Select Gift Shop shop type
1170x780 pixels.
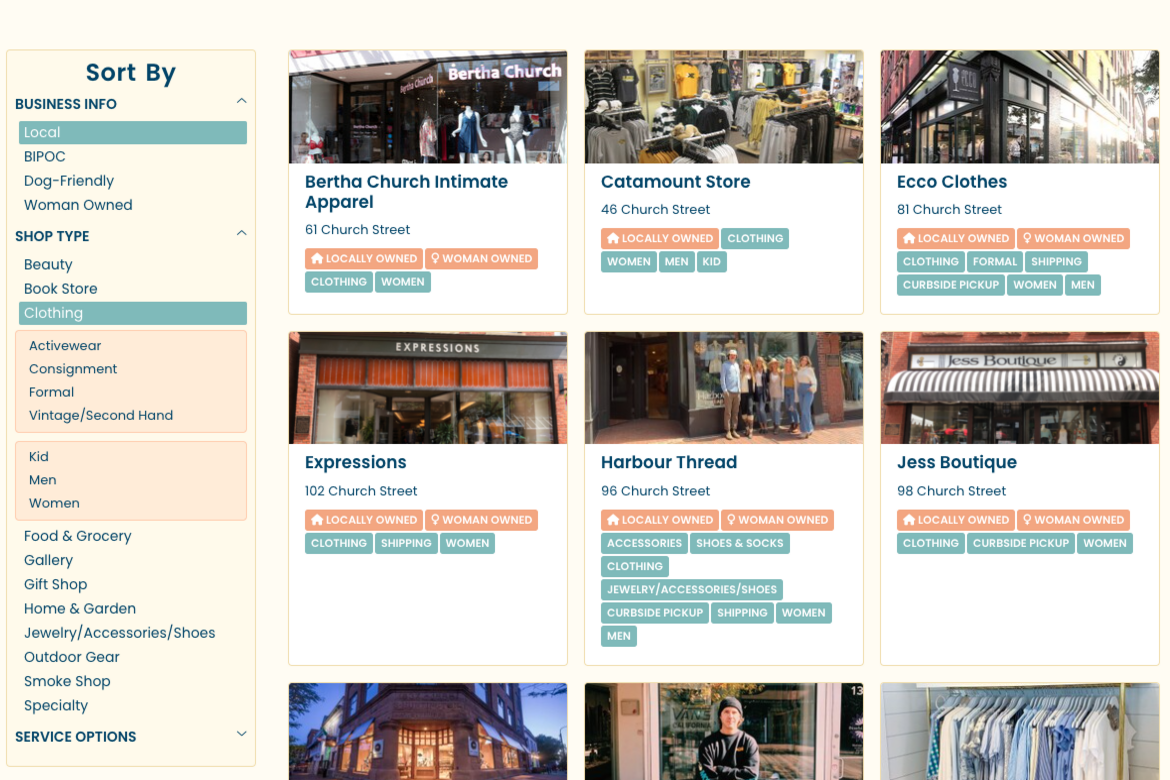(55, 584)
